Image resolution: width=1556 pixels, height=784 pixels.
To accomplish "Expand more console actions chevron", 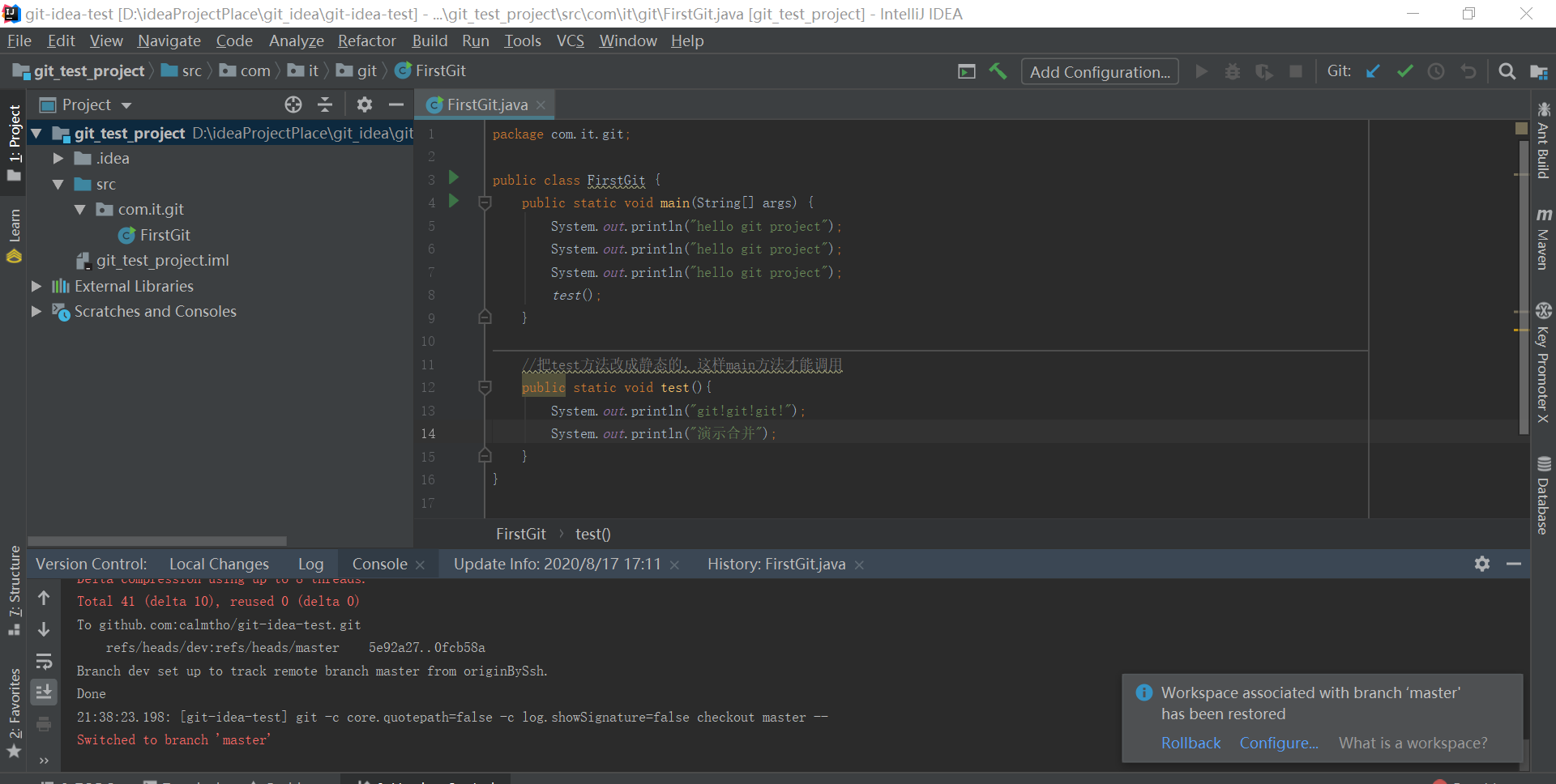I will [44, 760].
